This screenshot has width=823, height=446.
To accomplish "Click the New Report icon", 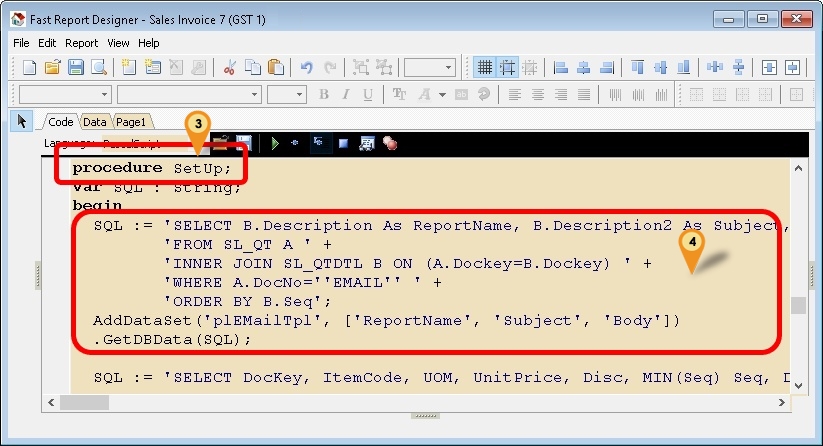I will click(x=29, y=68).
